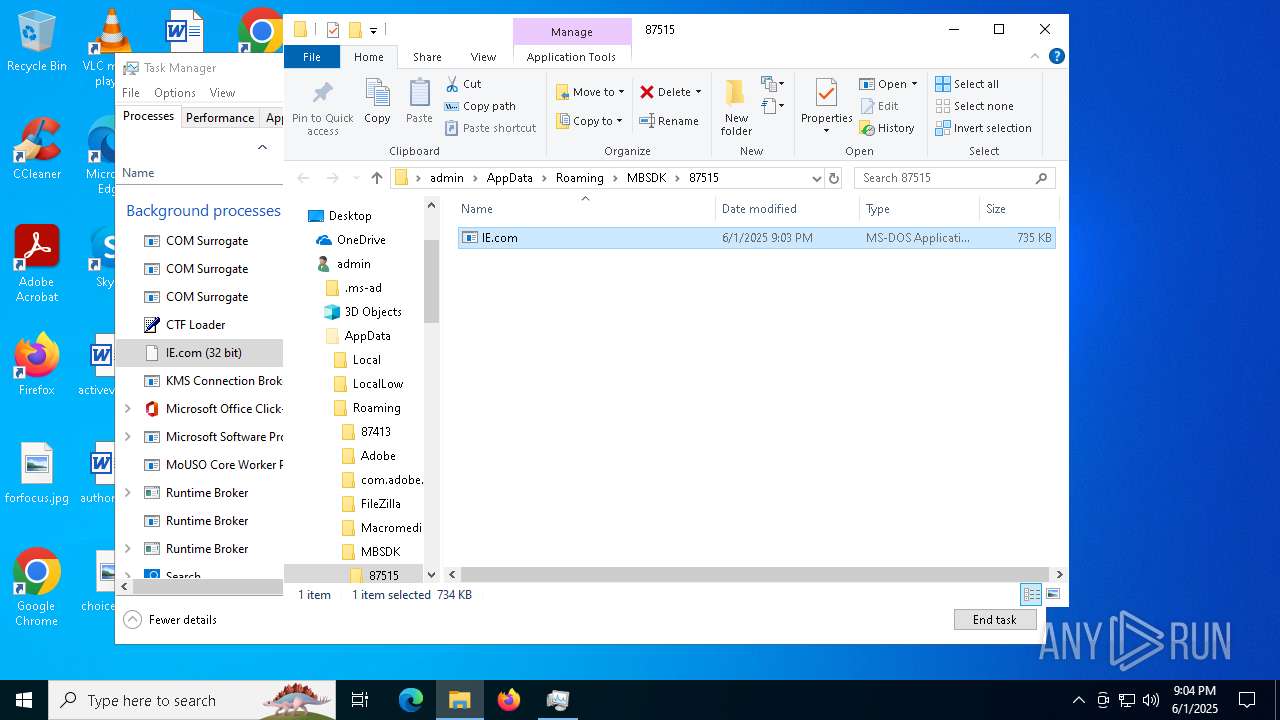This screenshot has width=1280, height=720.
Task: Click Paste shortcut in the ribbon
Action: pyautogui.click(x=491, y=128)
